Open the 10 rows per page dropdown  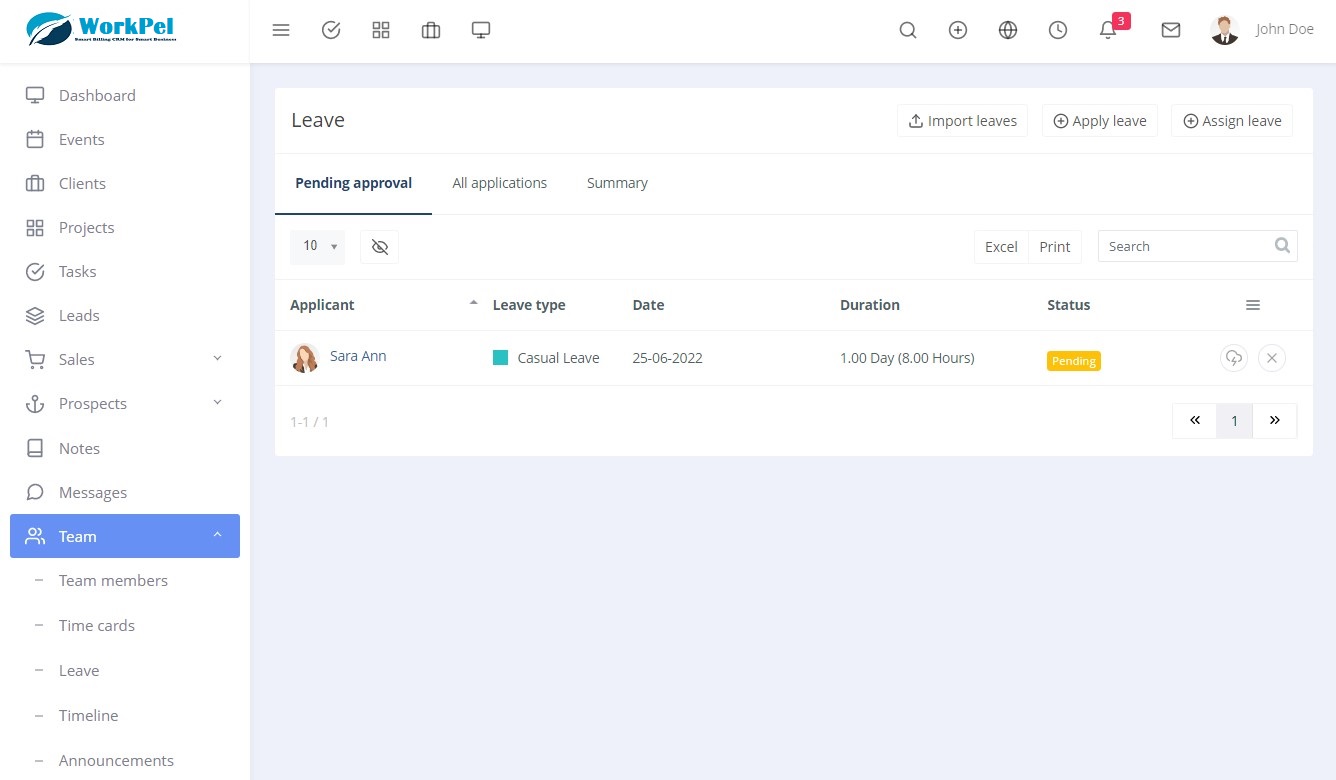click(x=317, y=246)
